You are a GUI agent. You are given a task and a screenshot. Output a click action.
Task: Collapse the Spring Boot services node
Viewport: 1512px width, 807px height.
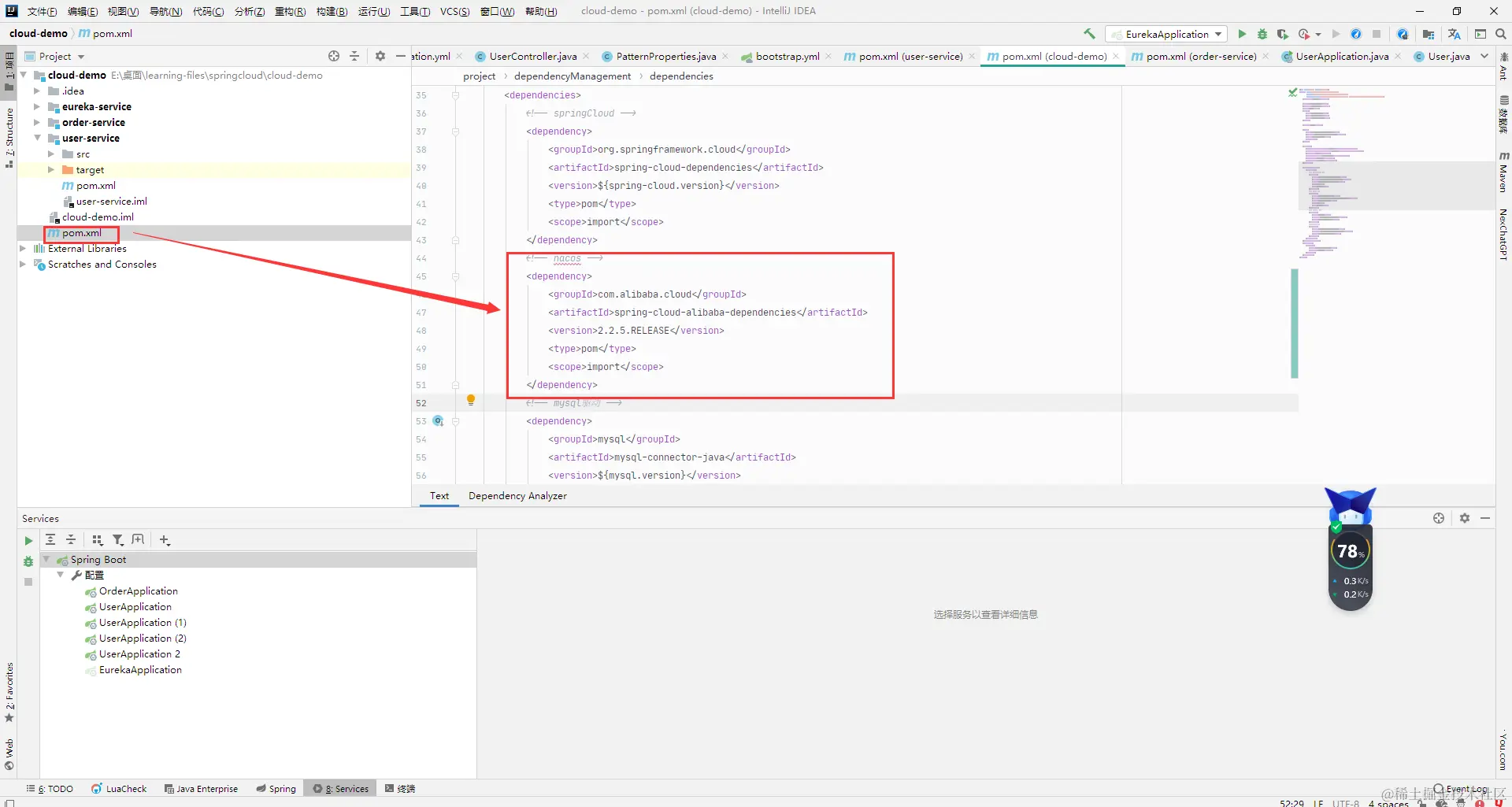pyautogui.click(x=46, y=559)
